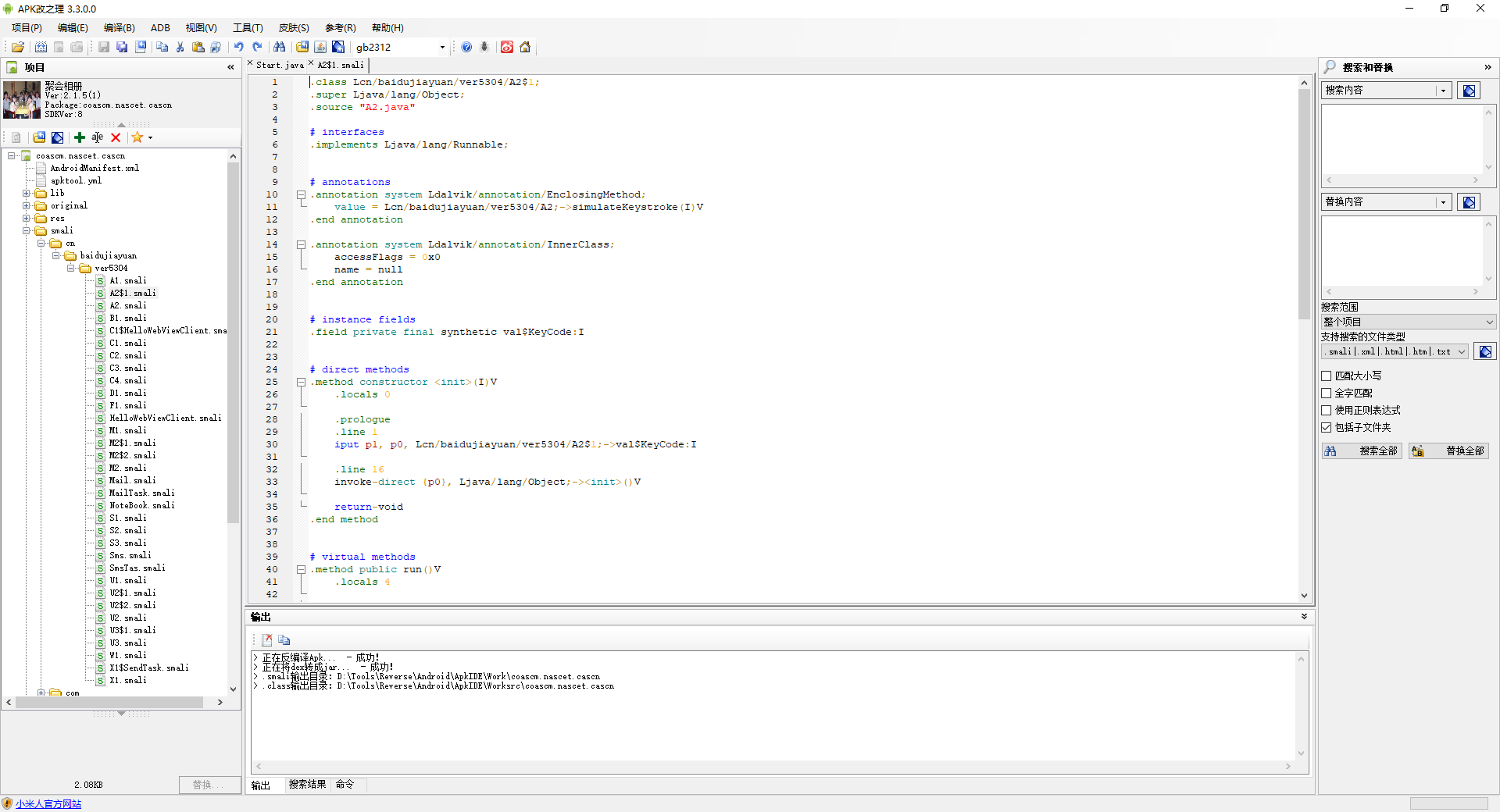Click the rename text-cursor icon in project panel
1500x812 pixels.
point(97,137)
